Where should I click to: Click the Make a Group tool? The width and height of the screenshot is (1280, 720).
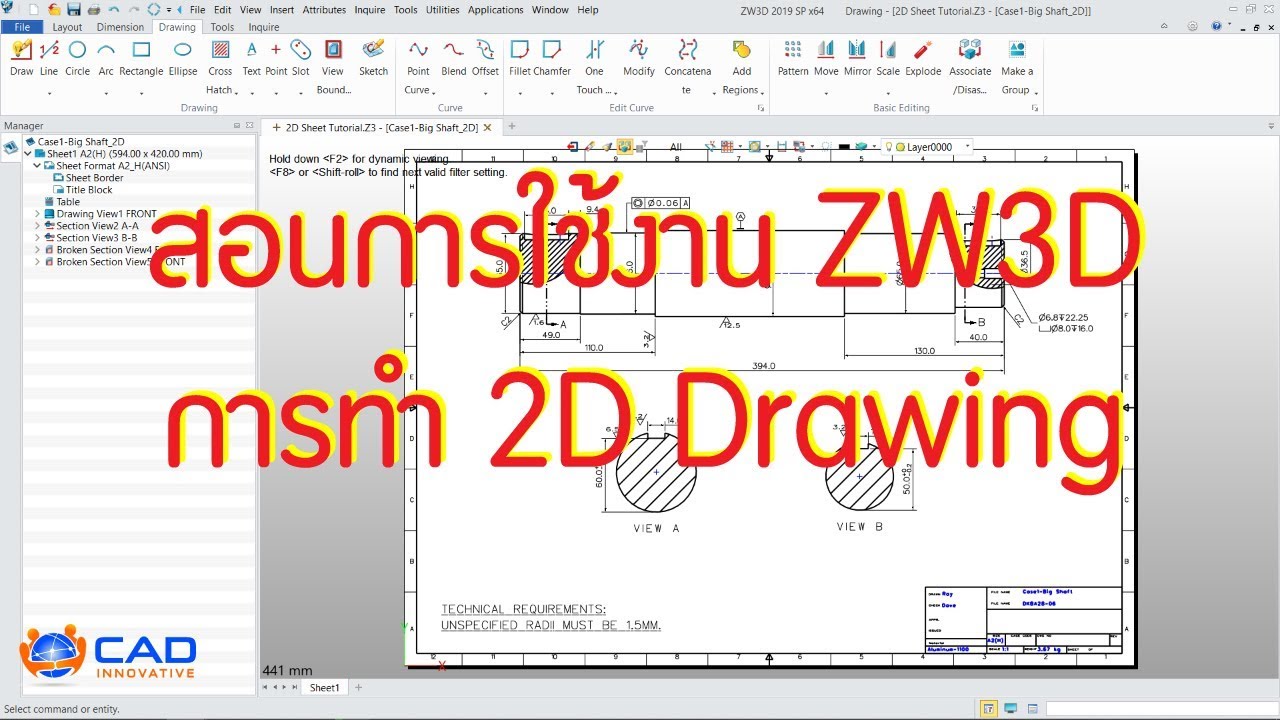pyautogui.click(x=1017, y=66)
